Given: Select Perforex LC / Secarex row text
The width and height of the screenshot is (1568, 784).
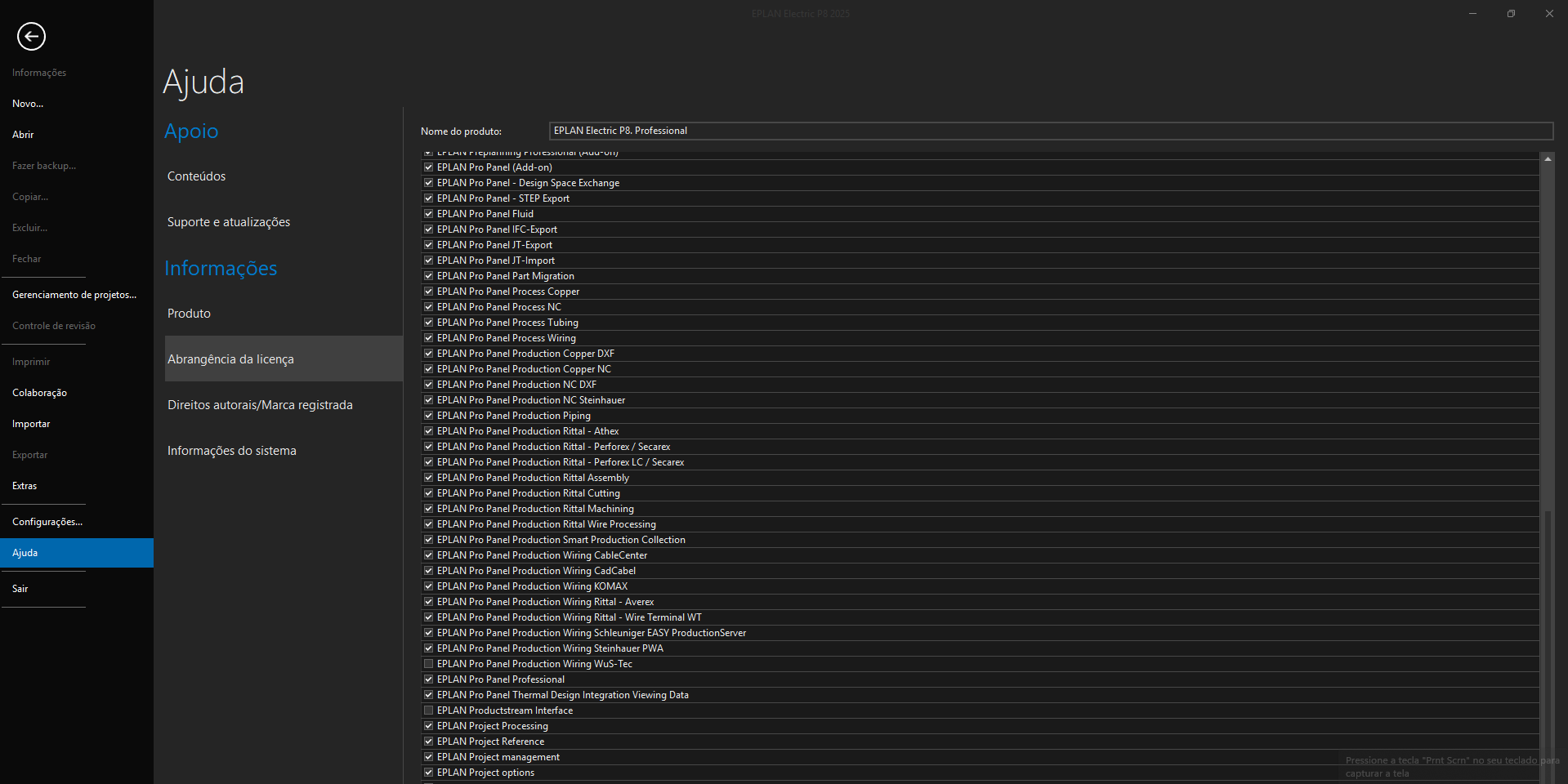Looking at the screenshot, I should (561, 462).
